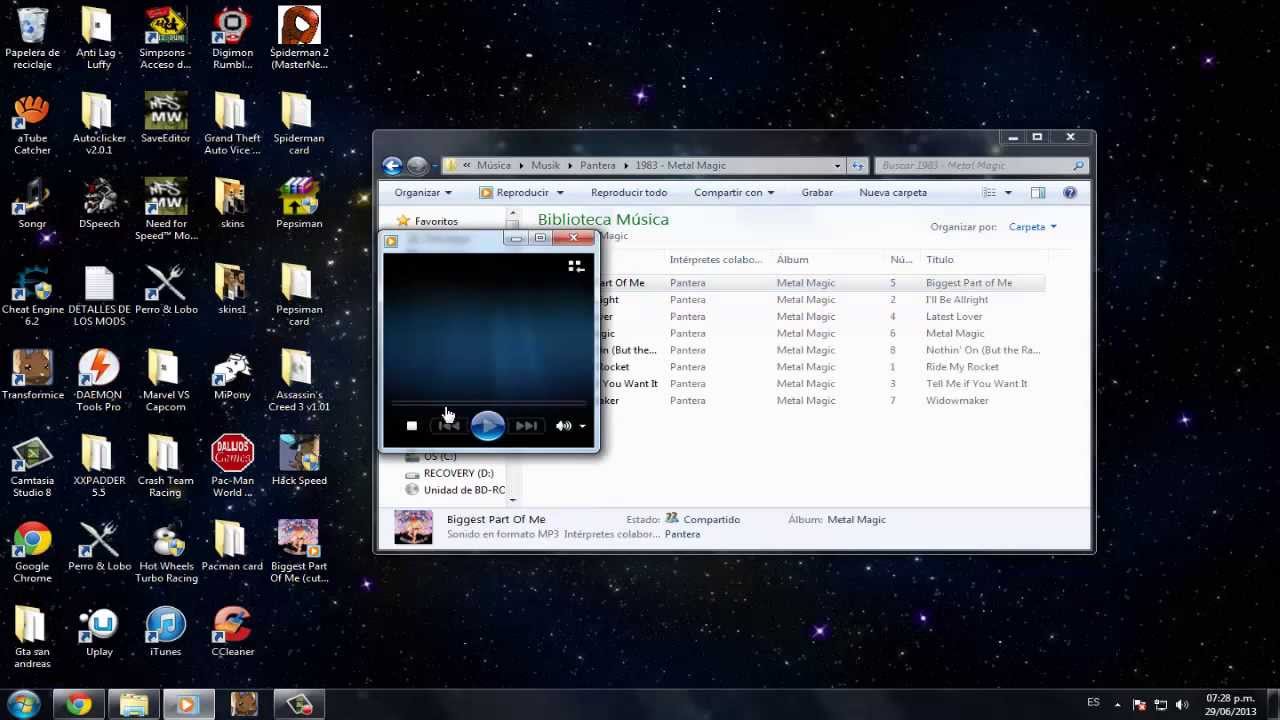Click the Back arrow in Explorer window
The image size is (1280, 720).
click(x=392, y=166)
